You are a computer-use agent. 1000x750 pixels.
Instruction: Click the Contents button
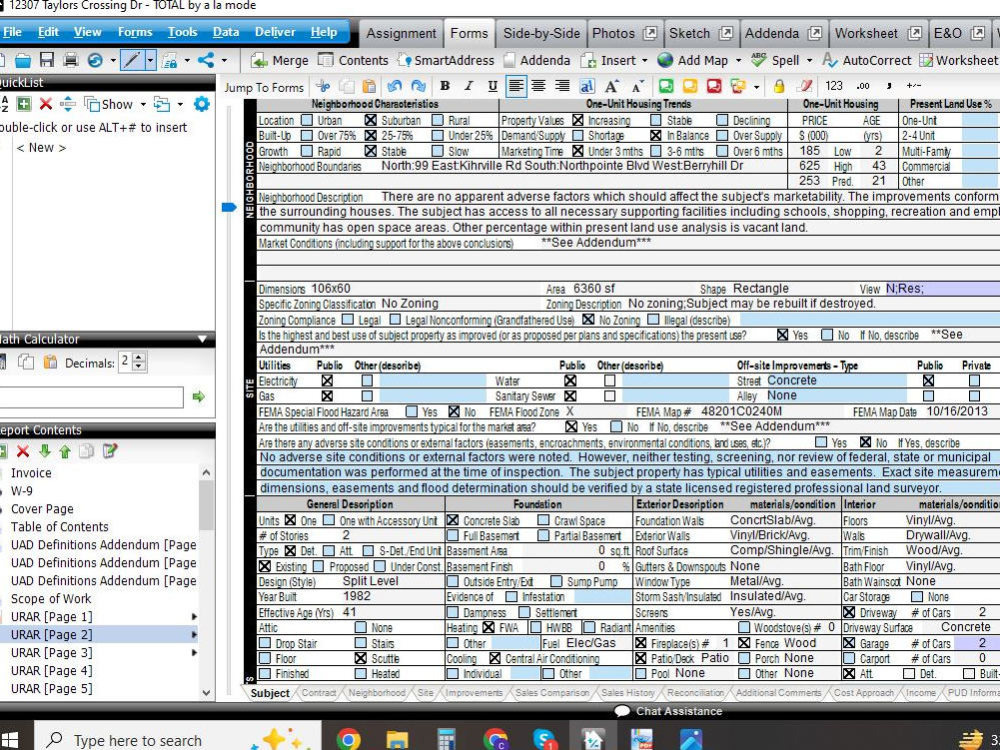point(353,60)
